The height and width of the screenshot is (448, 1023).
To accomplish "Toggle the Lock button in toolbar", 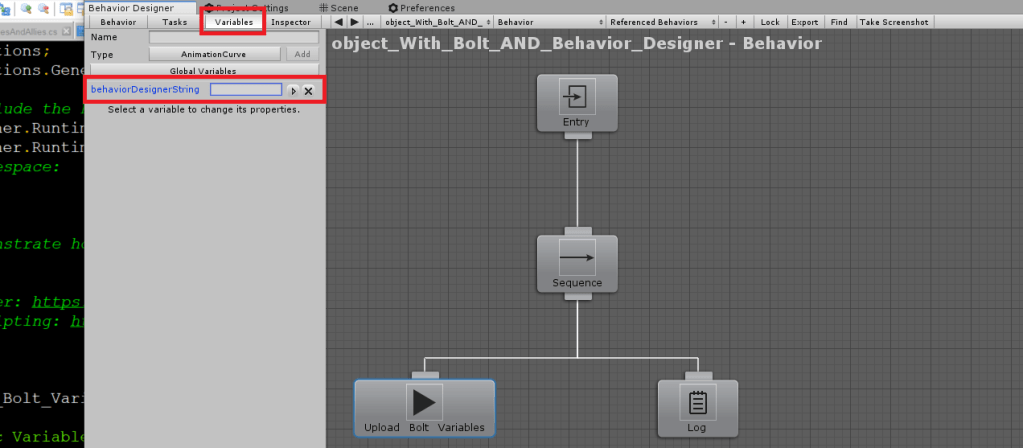I will [x=769, y=22].
